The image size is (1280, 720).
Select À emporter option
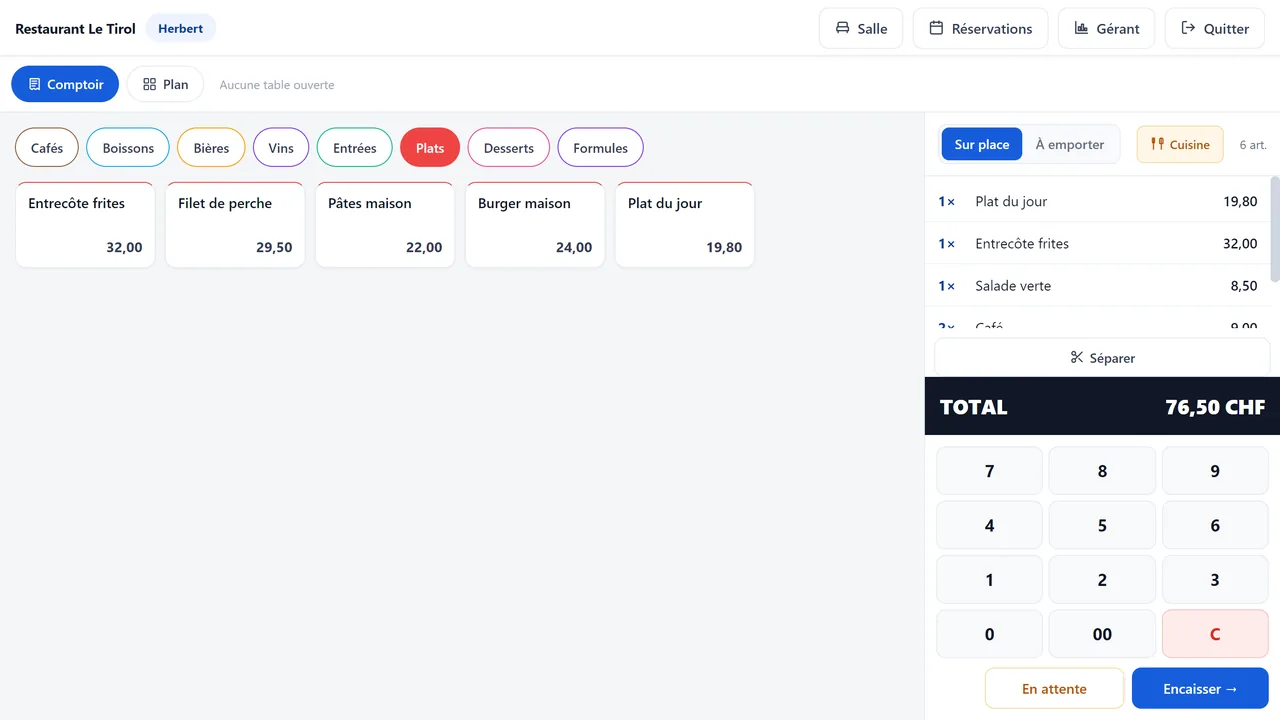pos(1070,144)
